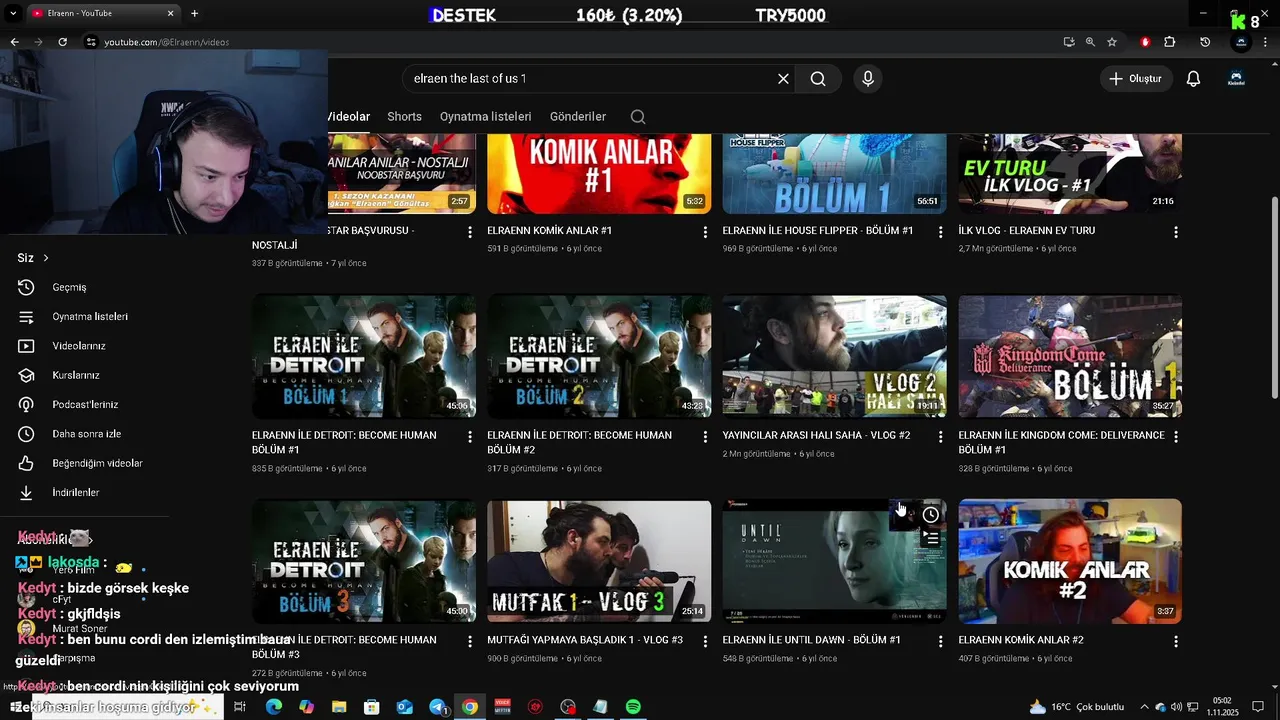The image size is (1280, 720).
Task: Open ELRAENN İLE DETROIT: BECOME HUMAN BÖLÜM #1 title
Action: click(x=344, y=443)
